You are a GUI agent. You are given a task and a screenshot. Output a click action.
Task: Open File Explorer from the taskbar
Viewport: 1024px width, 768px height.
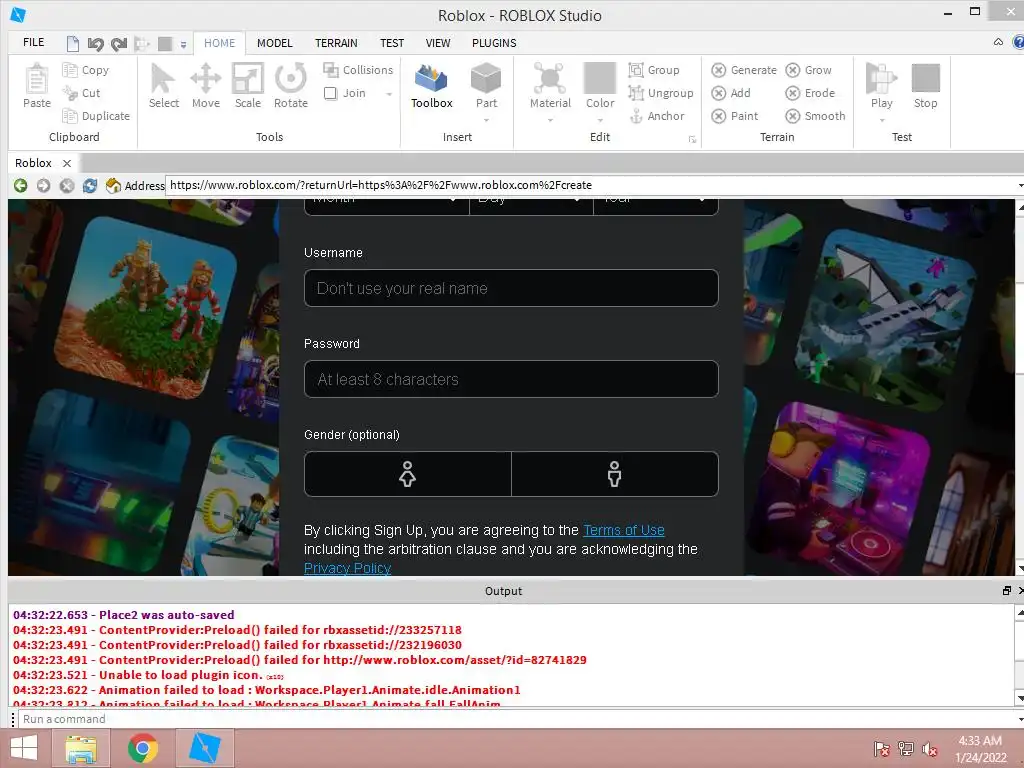81,748
